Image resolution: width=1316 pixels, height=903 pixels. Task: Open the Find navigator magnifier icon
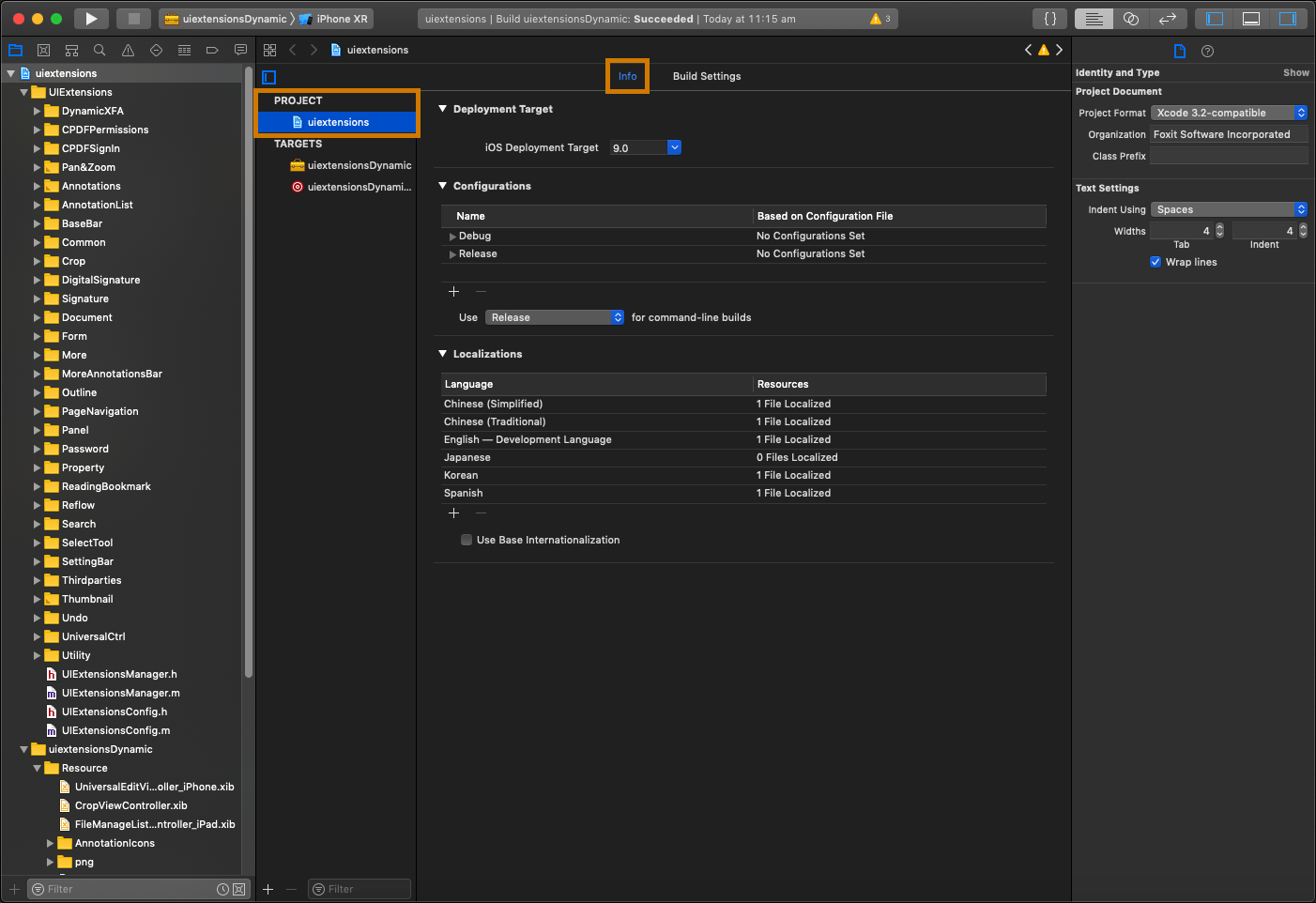pos(99,50)
